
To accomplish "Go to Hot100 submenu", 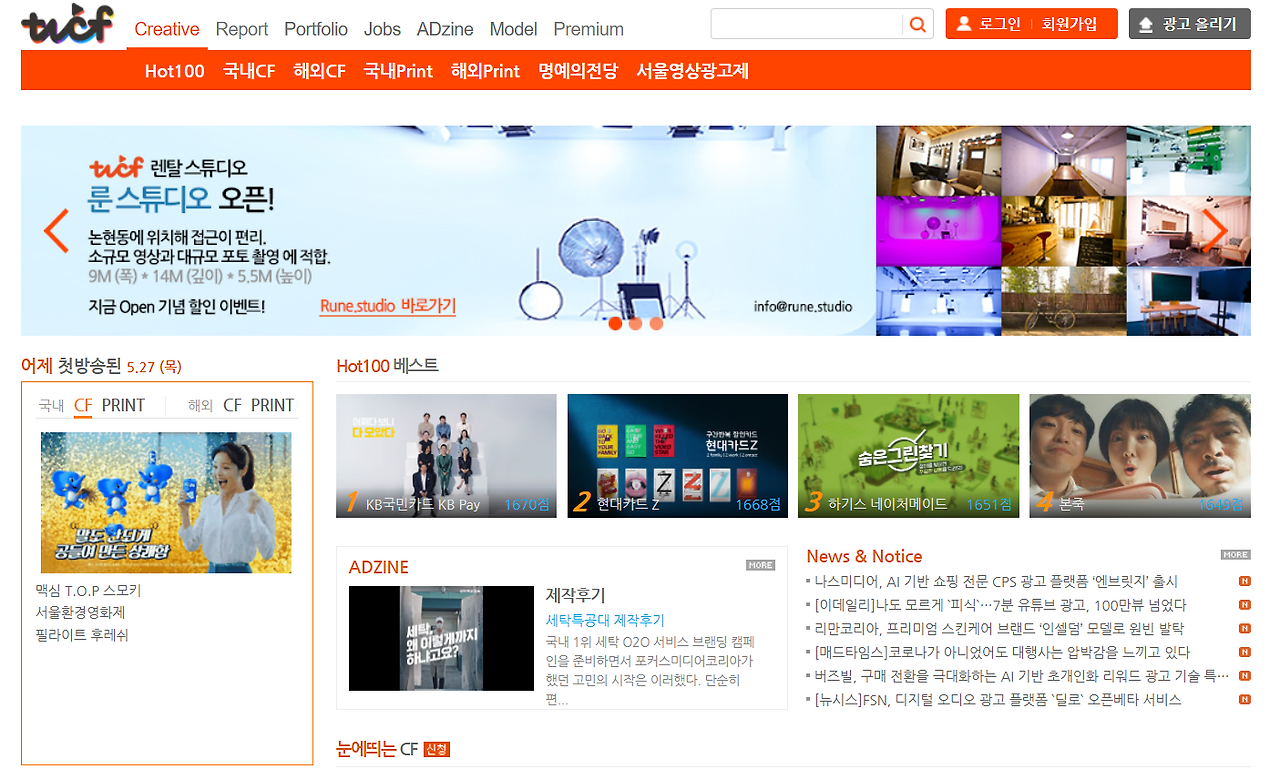I will click(x=175, y=71).
